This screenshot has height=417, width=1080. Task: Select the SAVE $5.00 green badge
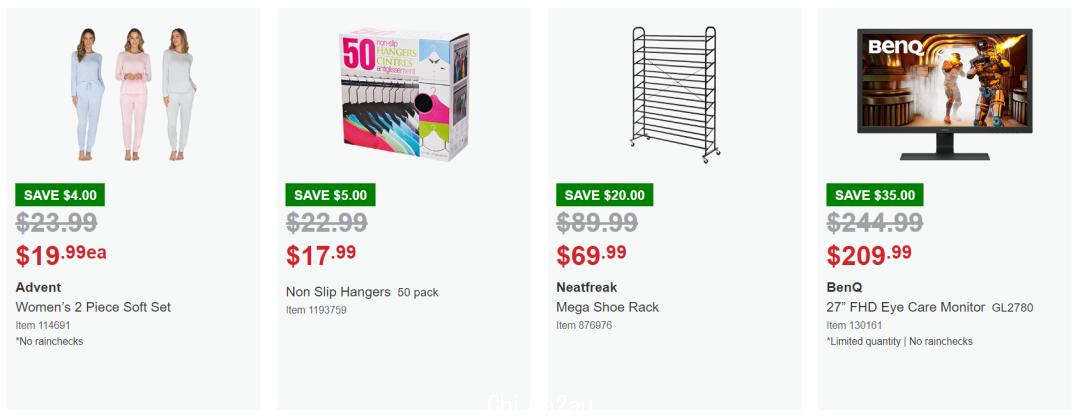coord(331,195)
